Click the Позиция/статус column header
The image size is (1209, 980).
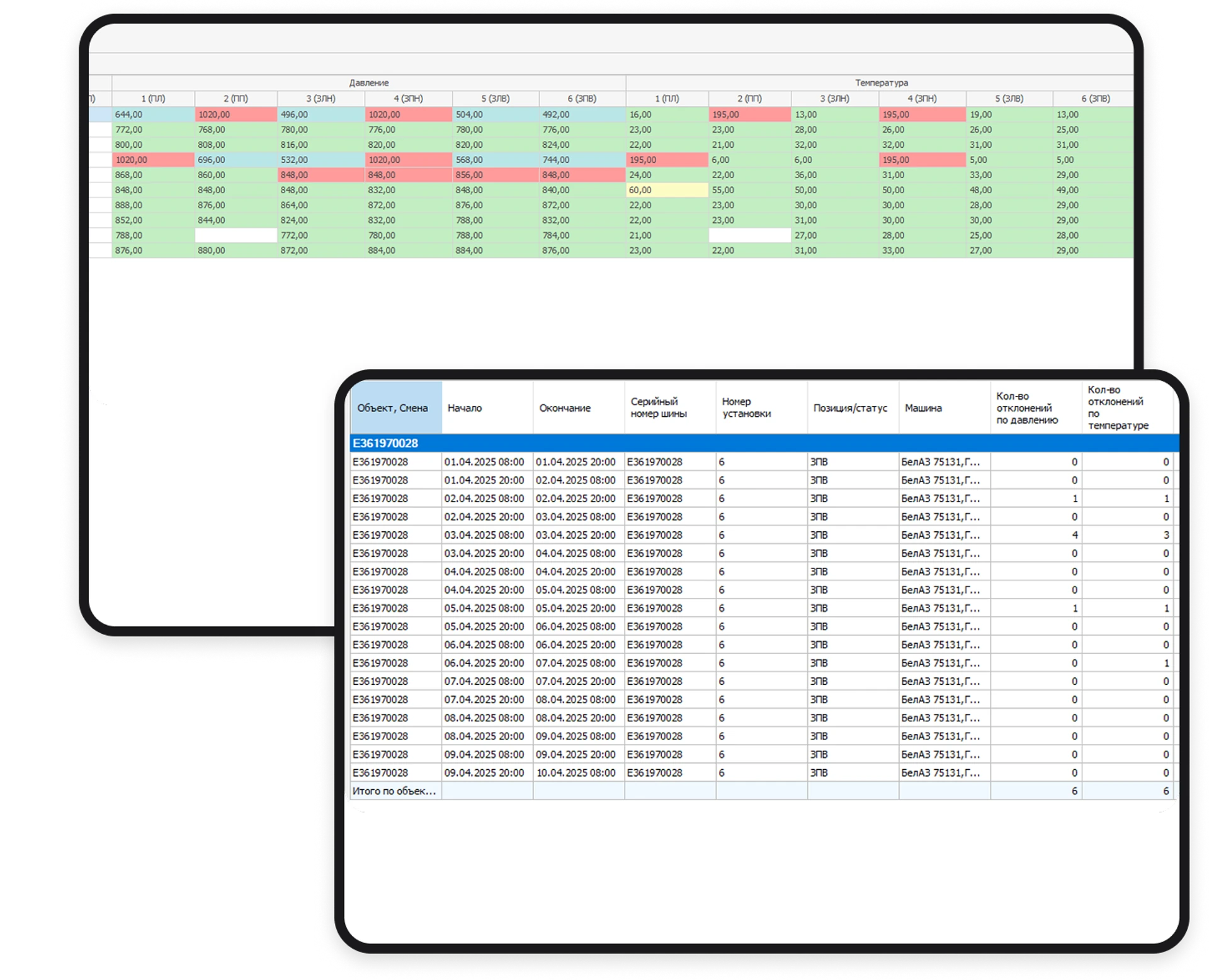[853, 408]
